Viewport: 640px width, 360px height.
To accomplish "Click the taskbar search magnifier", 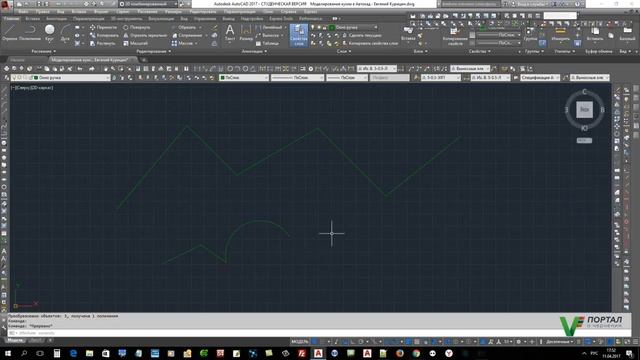I will click(24, 353).
